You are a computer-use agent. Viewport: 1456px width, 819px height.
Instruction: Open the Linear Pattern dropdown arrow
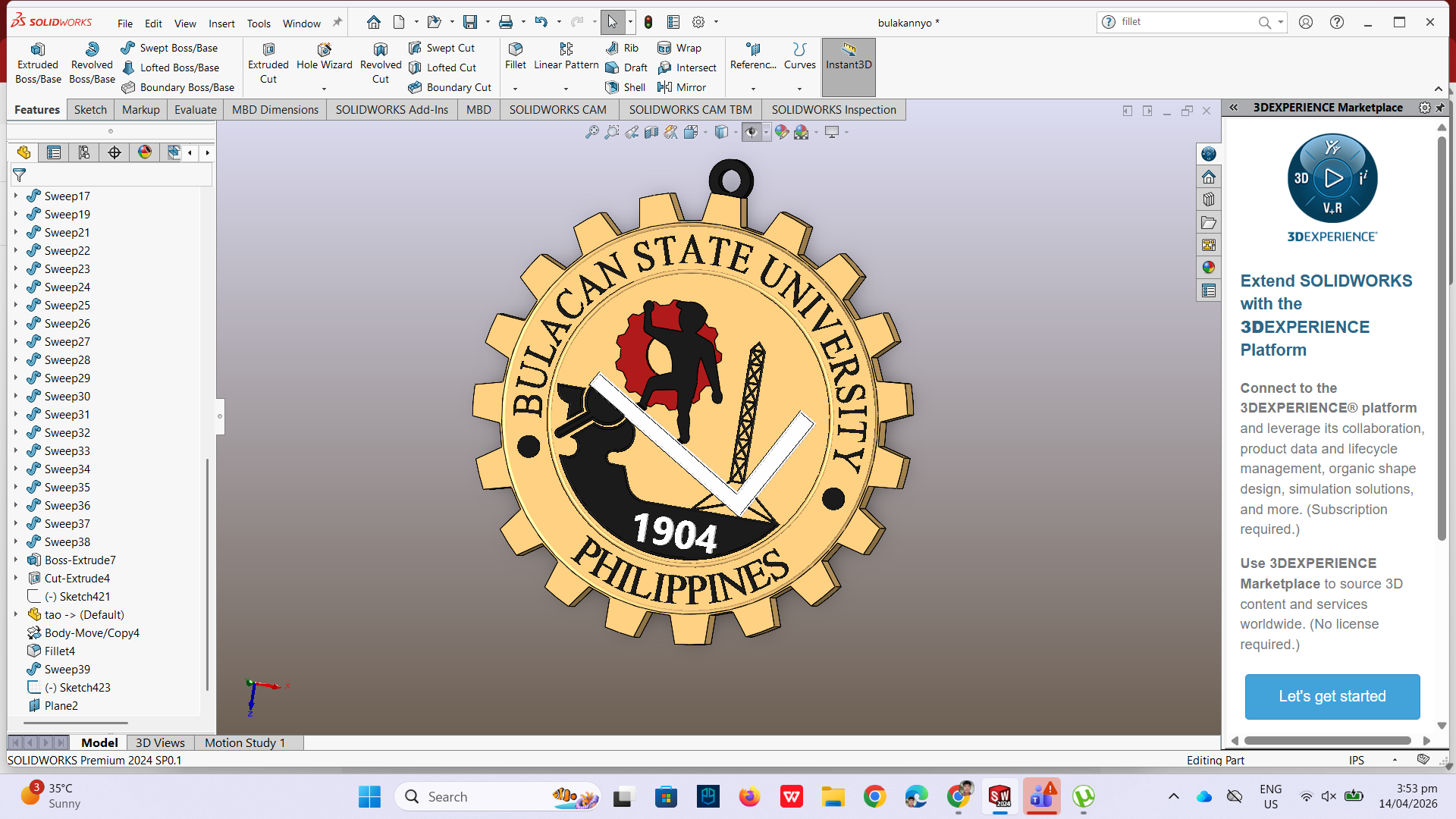(566, 89)
